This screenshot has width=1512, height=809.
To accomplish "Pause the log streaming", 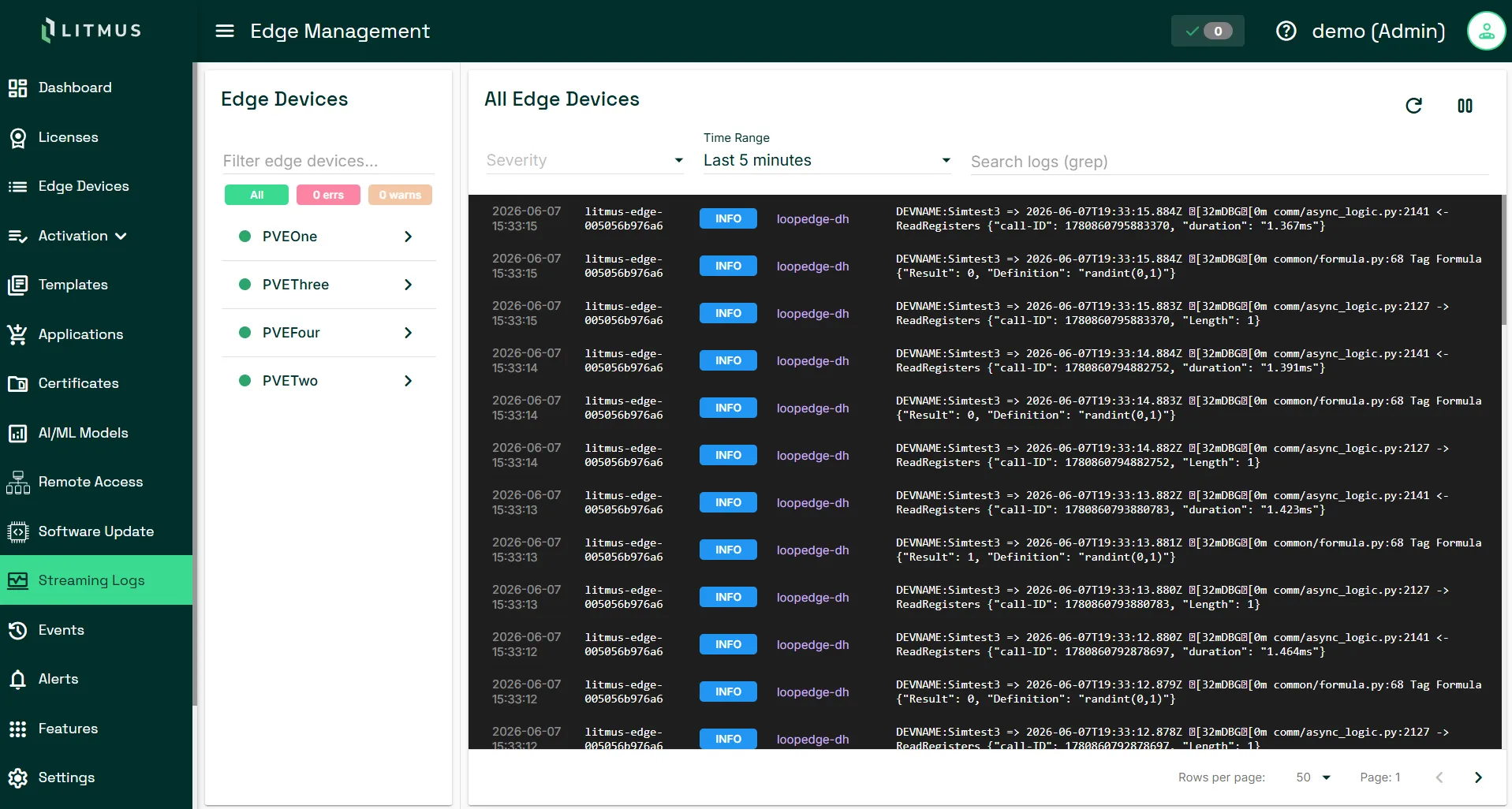I will pyautogui.click(x=1465, y=106).
